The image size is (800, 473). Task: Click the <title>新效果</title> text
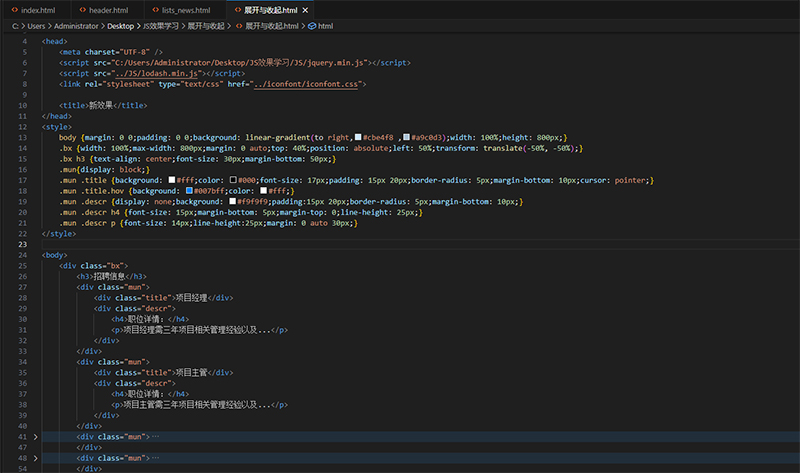(x=103, y=106)
